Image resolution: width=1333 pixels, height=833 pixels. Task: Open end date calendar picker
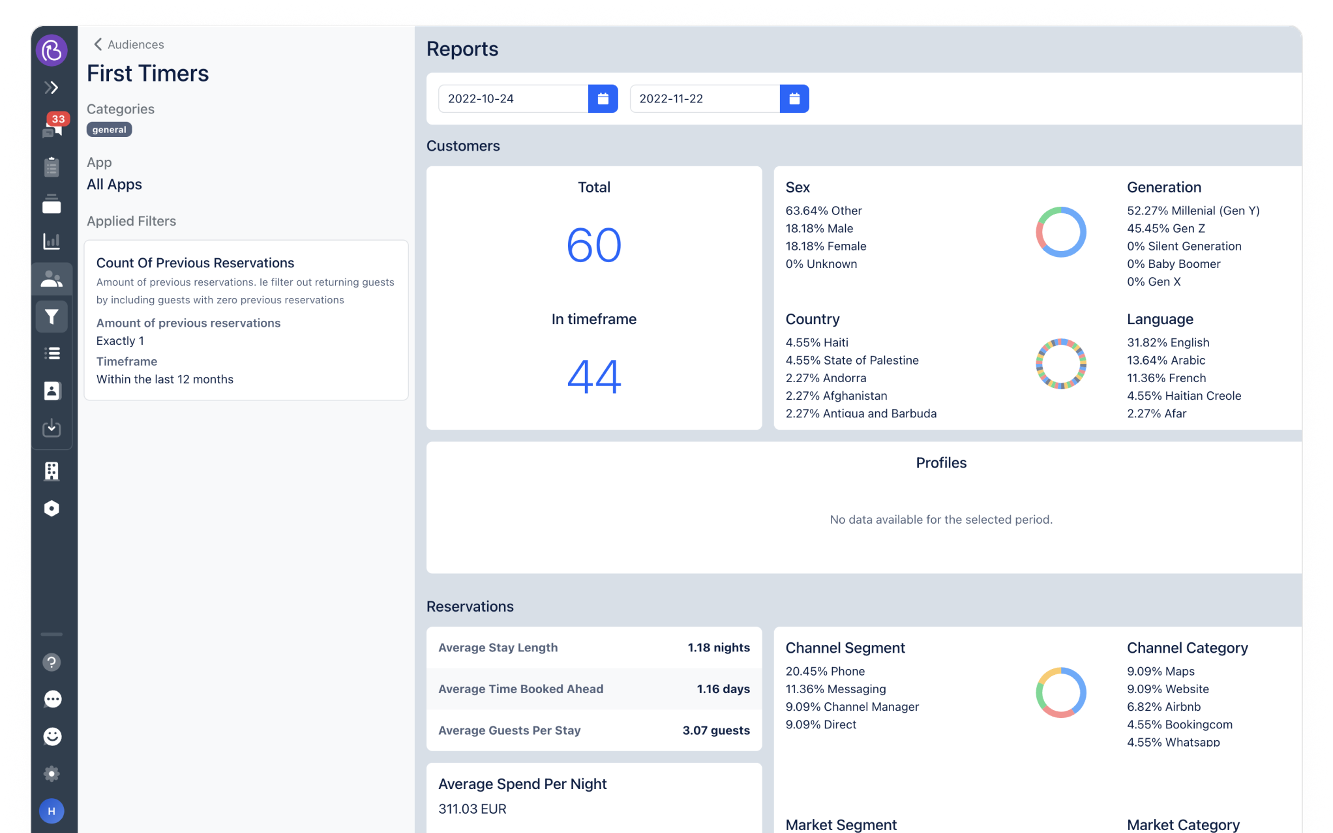point(794,99)
